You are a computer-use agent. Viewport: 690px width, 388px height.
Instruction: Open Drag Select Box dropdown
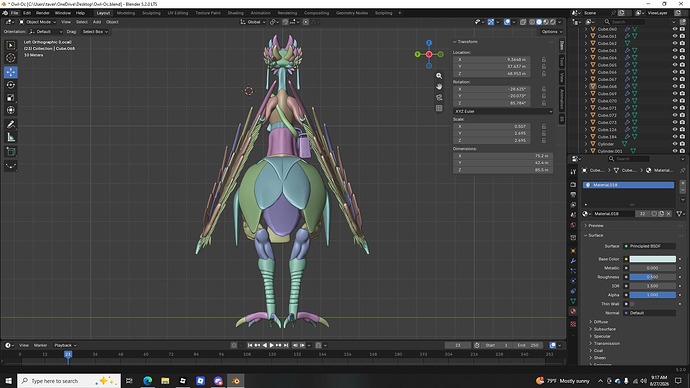point(95,32)
